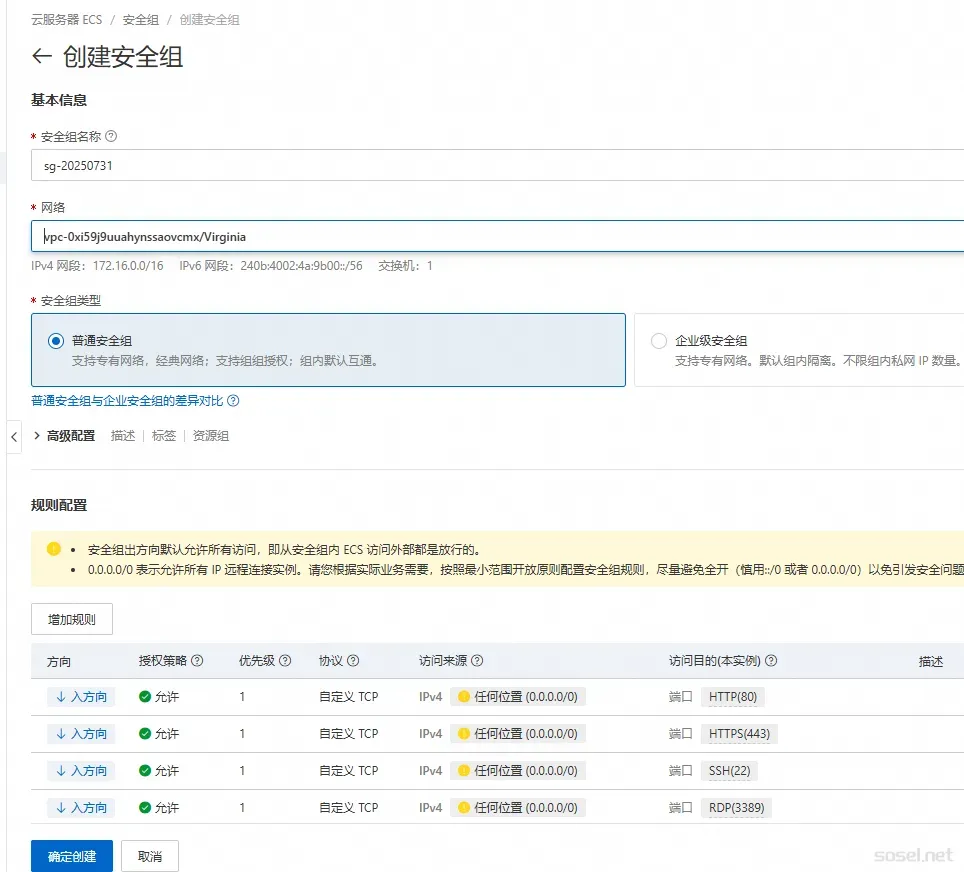Click 任何位置 (0.0.0.0/0) in RDP(3389) row
The height and width of the screenshot is (872, 964).
pos(518,807)
